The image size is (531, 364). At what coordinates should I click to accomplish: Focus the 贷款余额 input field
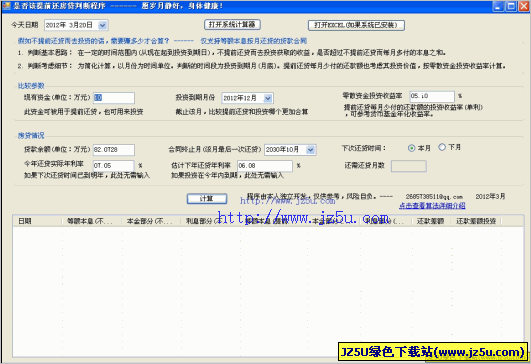114,150
